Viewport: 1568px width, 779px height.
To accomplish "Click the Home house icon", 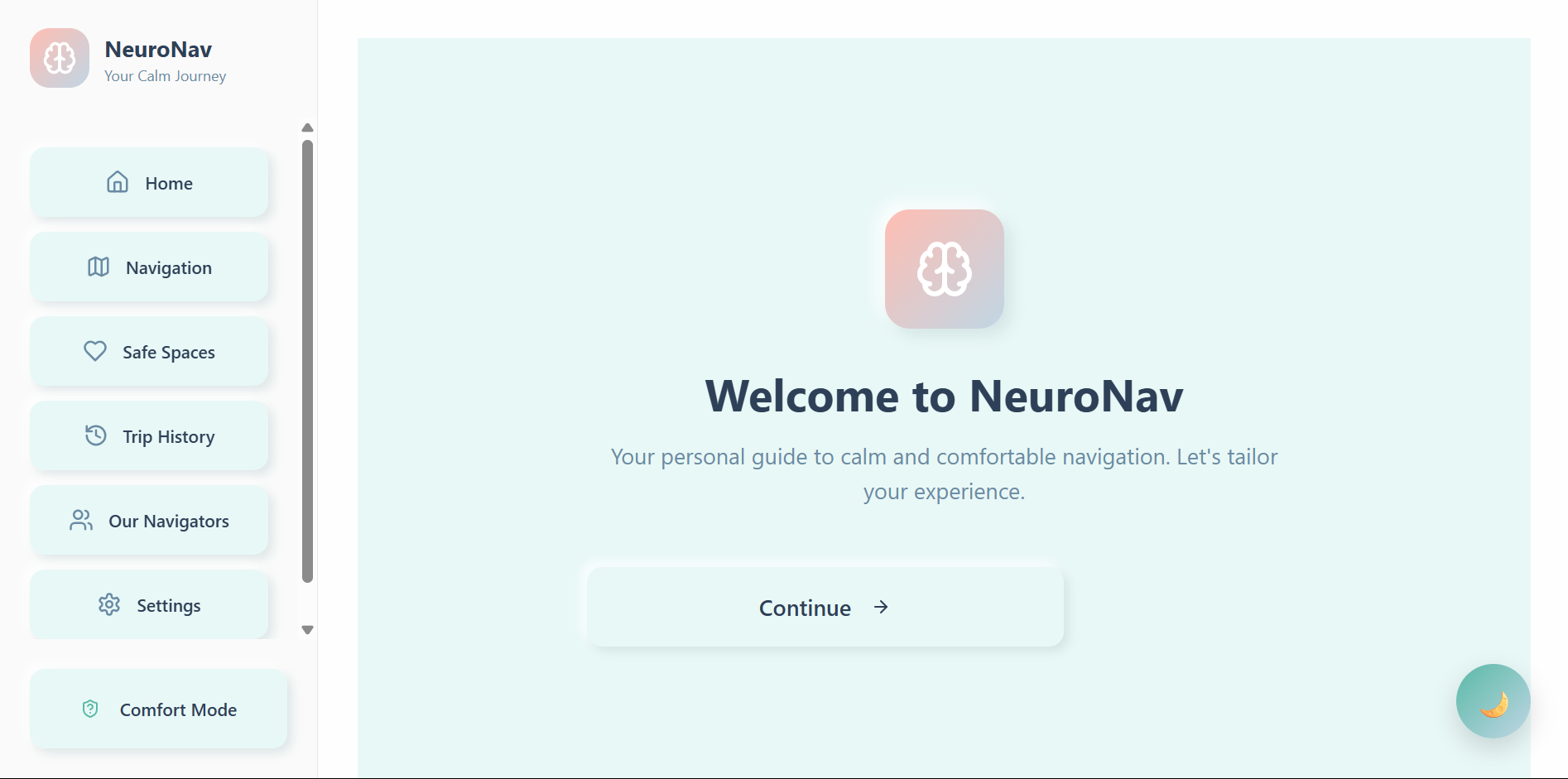I will point(118,182).
